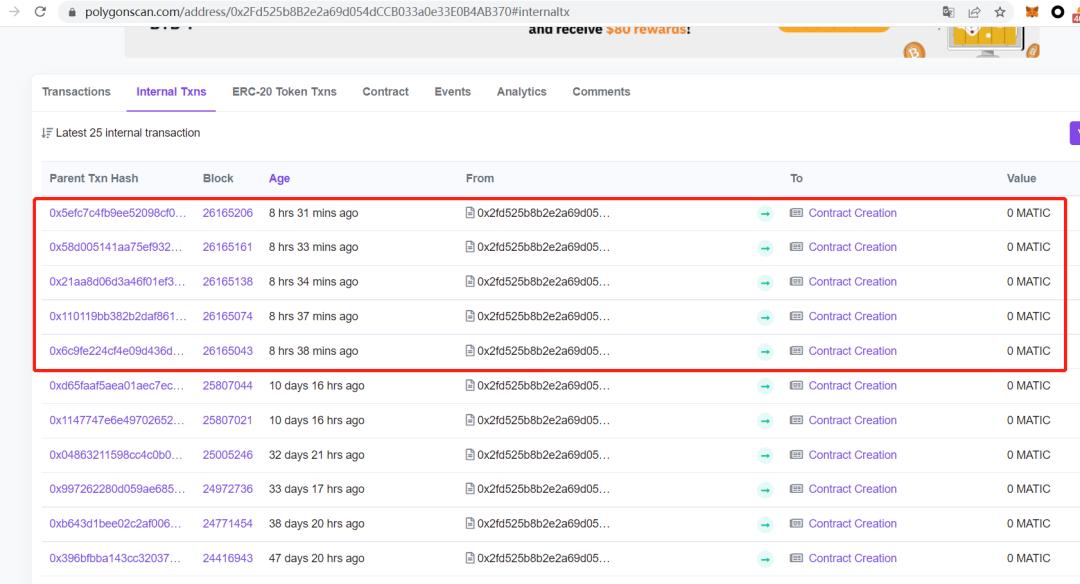View block 25807044
This screenshot has width=1080, height=584.
tap(227, 386)
